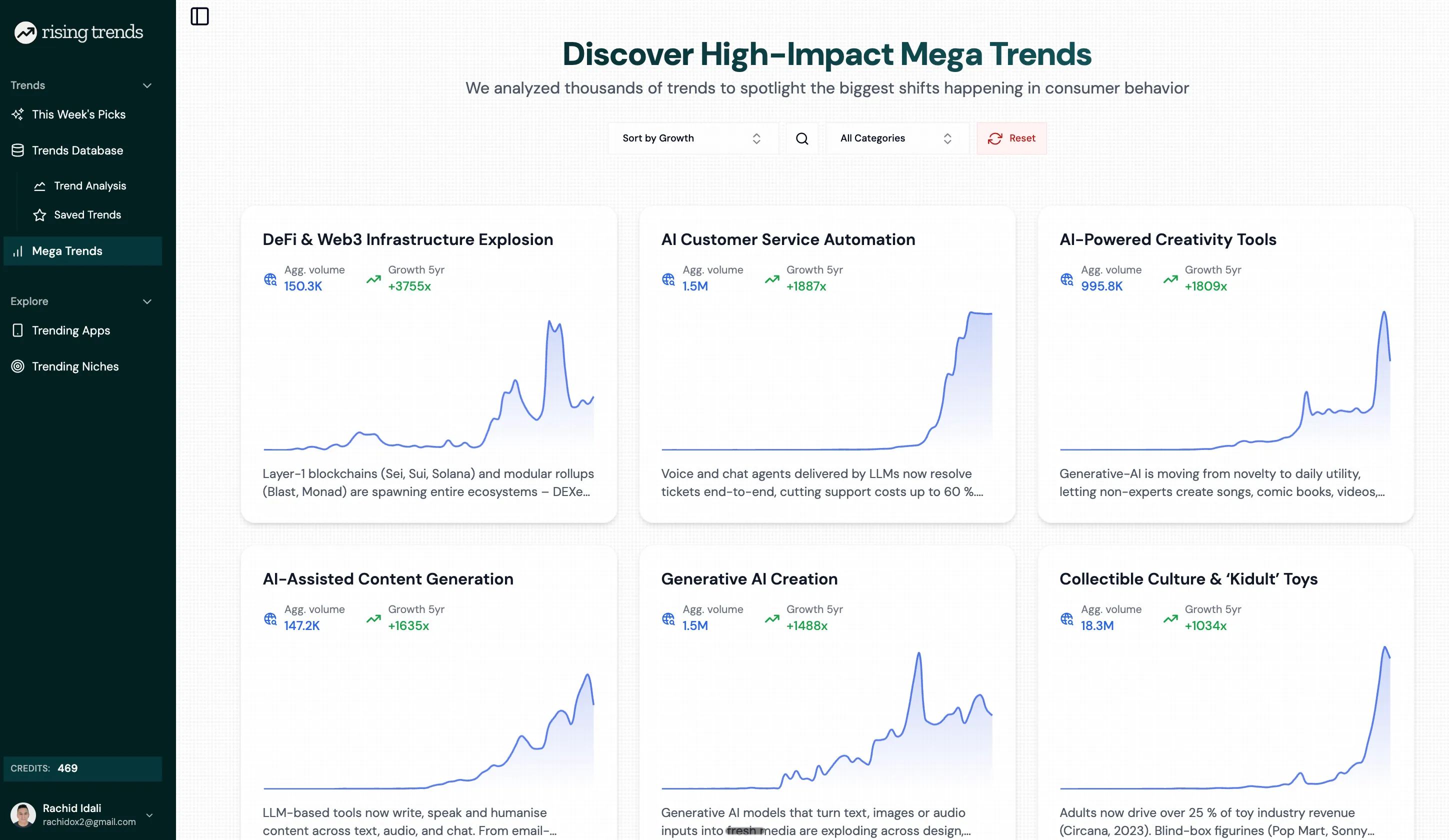1449x840 pixels.
Task: Open the Sort by Growth dropdown
Action: [x=692, y=138]
